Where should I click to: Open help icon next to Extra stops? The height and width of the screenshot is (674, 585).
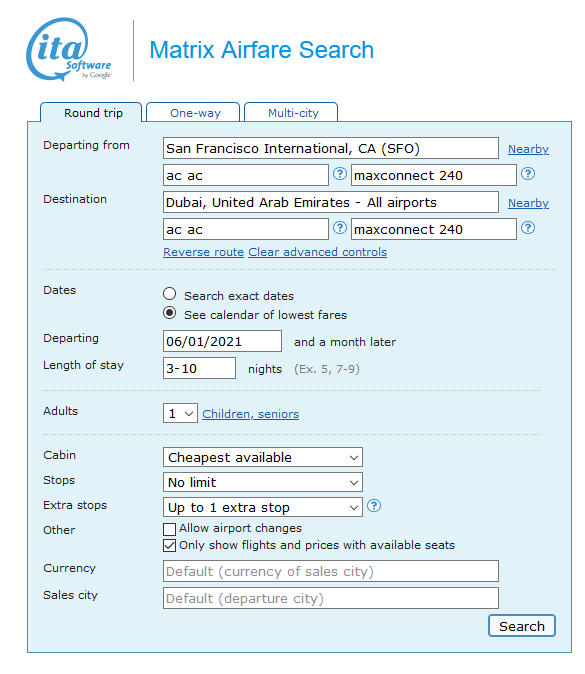(x=374, y=506)
